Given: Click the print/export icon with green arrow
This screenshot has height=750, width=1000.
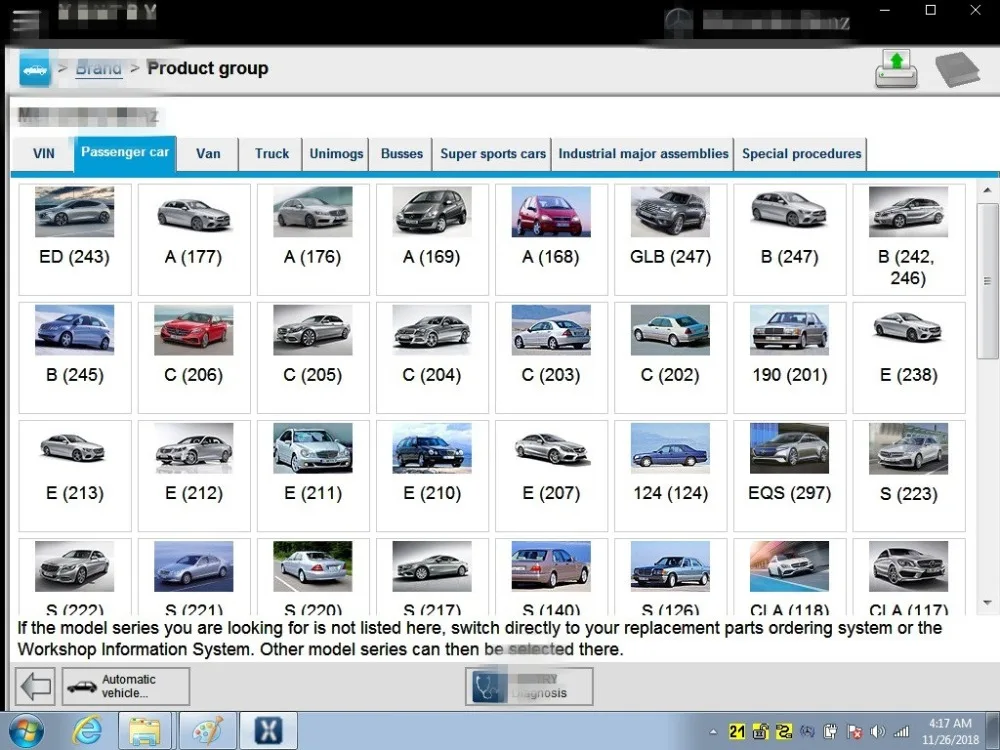Looking at the screenshot, I should coord(896,69).
